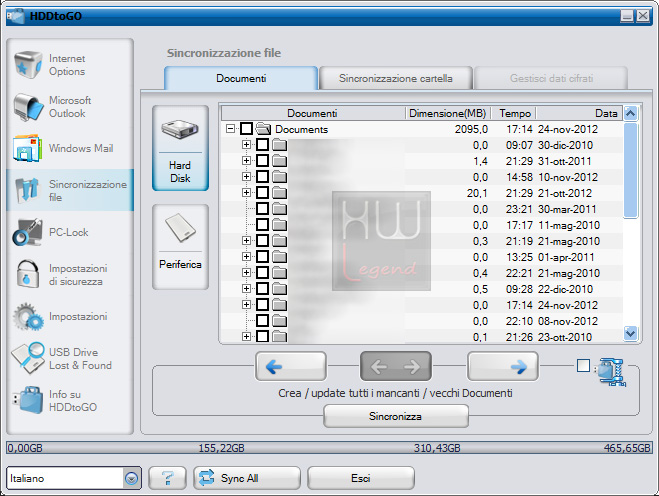The image size is (659, 496).
Task: Switch to Sincronizzazione cartella tab
Action: [395, 78]
